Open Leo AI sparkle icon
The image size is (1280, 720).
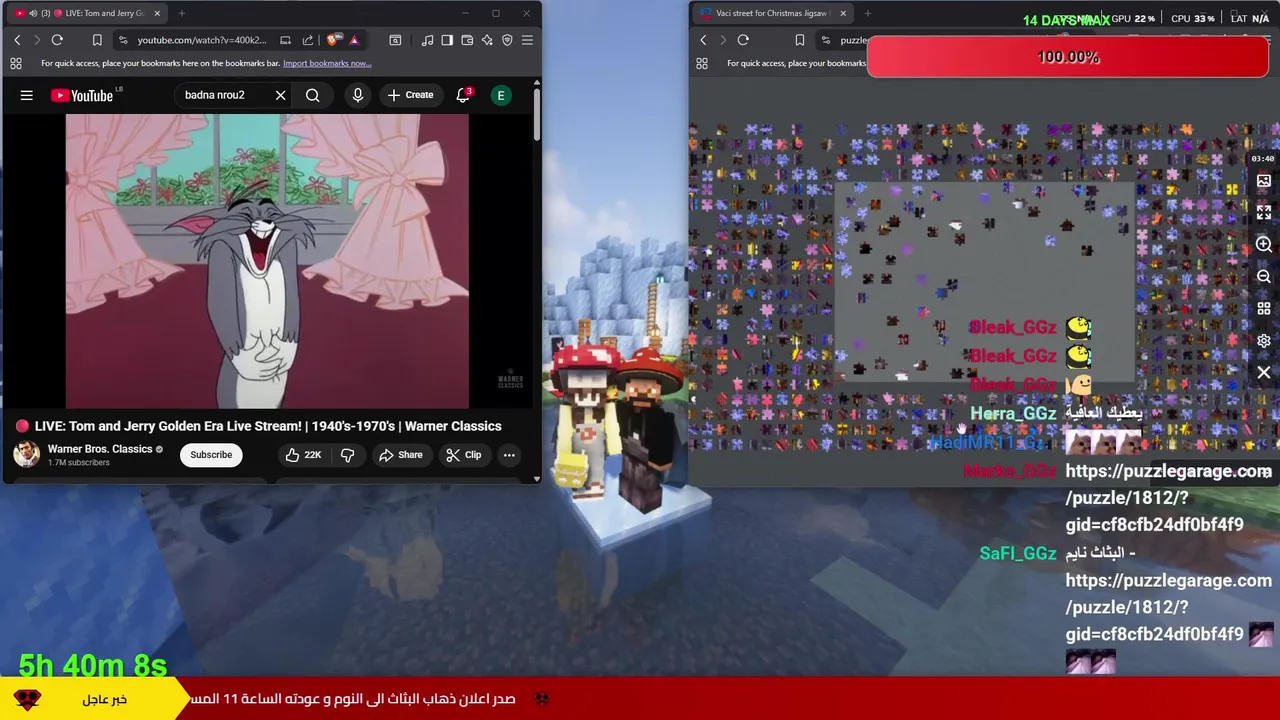487,40
